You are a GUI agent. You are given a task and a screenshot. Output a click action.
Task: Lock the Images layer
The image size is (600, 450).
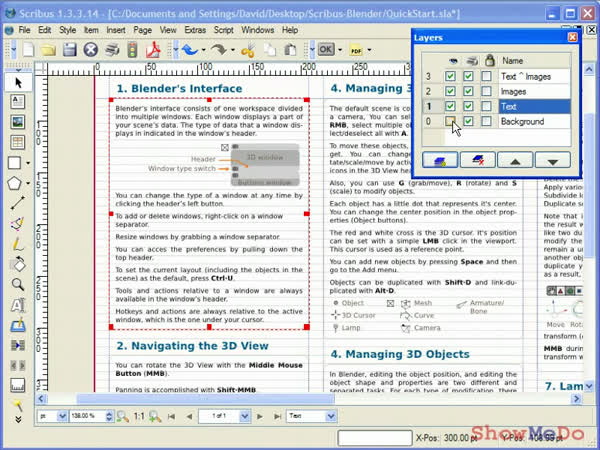486,91
